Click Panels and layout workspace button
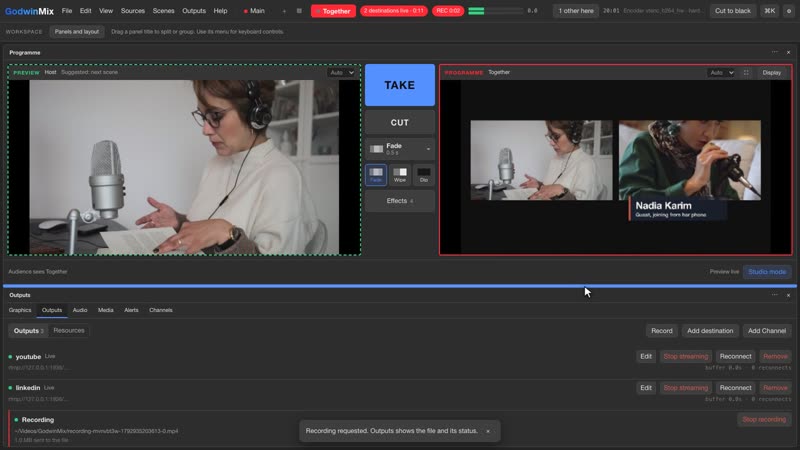 [x=77, y=32]
